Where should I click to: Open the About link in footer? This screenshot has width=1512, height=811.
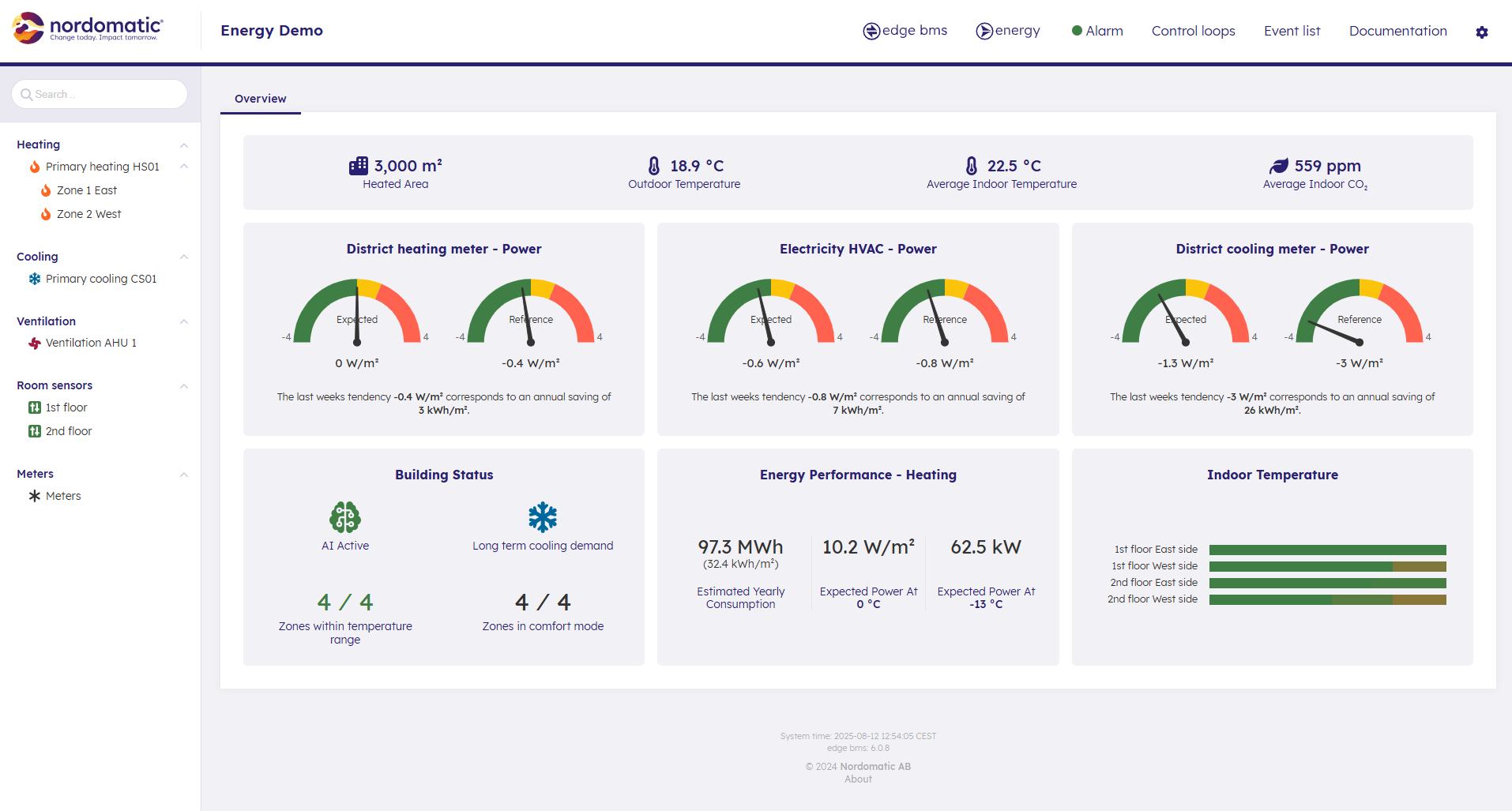tap(858, 779)
